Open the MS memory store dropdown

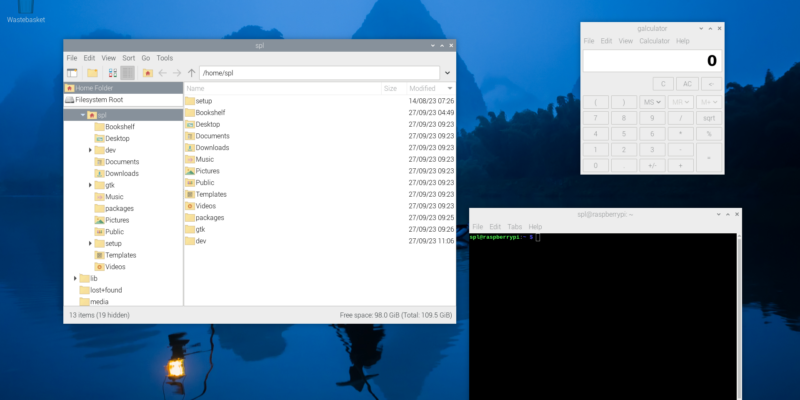click(652, 102)
